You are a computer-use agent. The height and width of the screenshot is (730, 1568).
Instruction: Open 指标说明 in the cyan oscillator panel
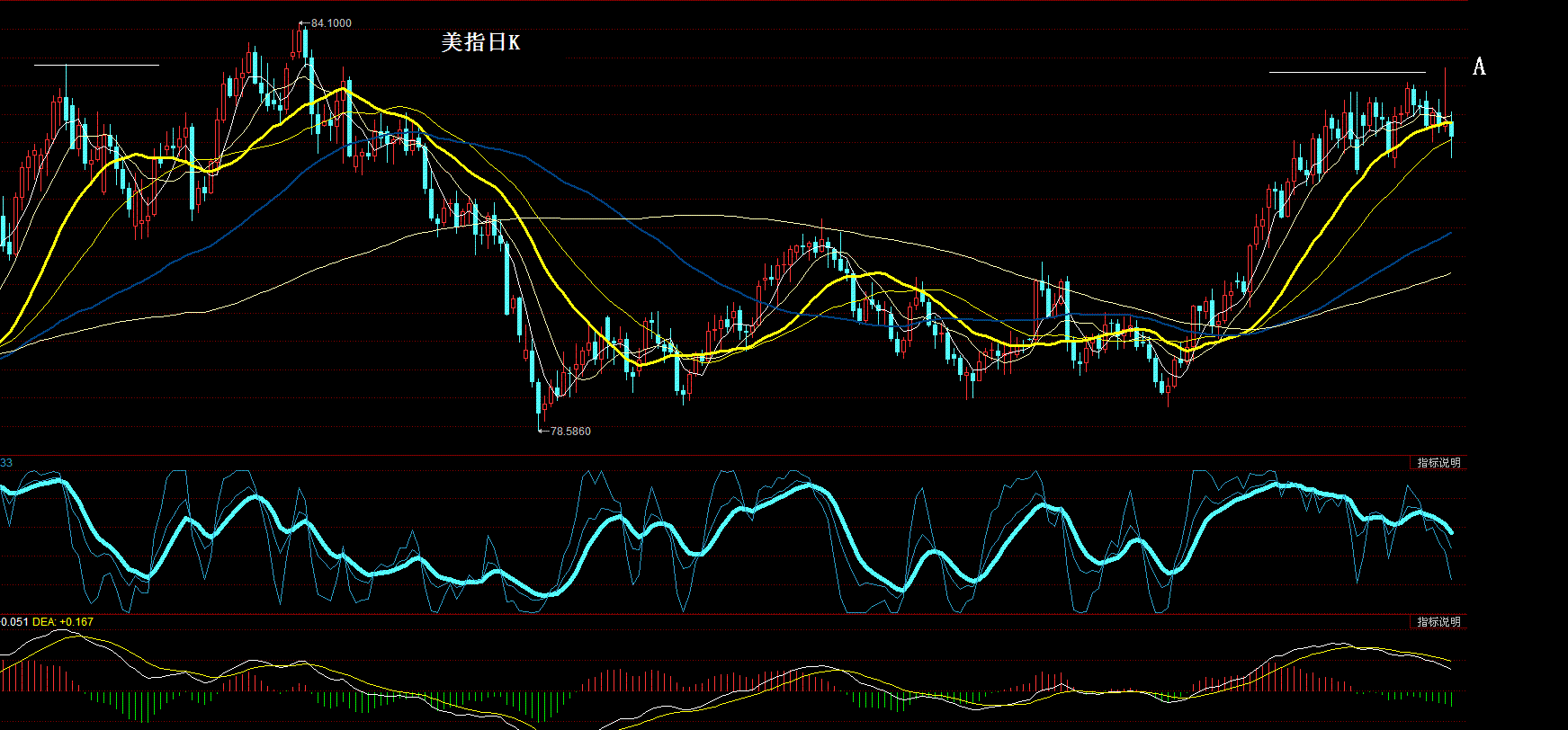(1438, 463)
